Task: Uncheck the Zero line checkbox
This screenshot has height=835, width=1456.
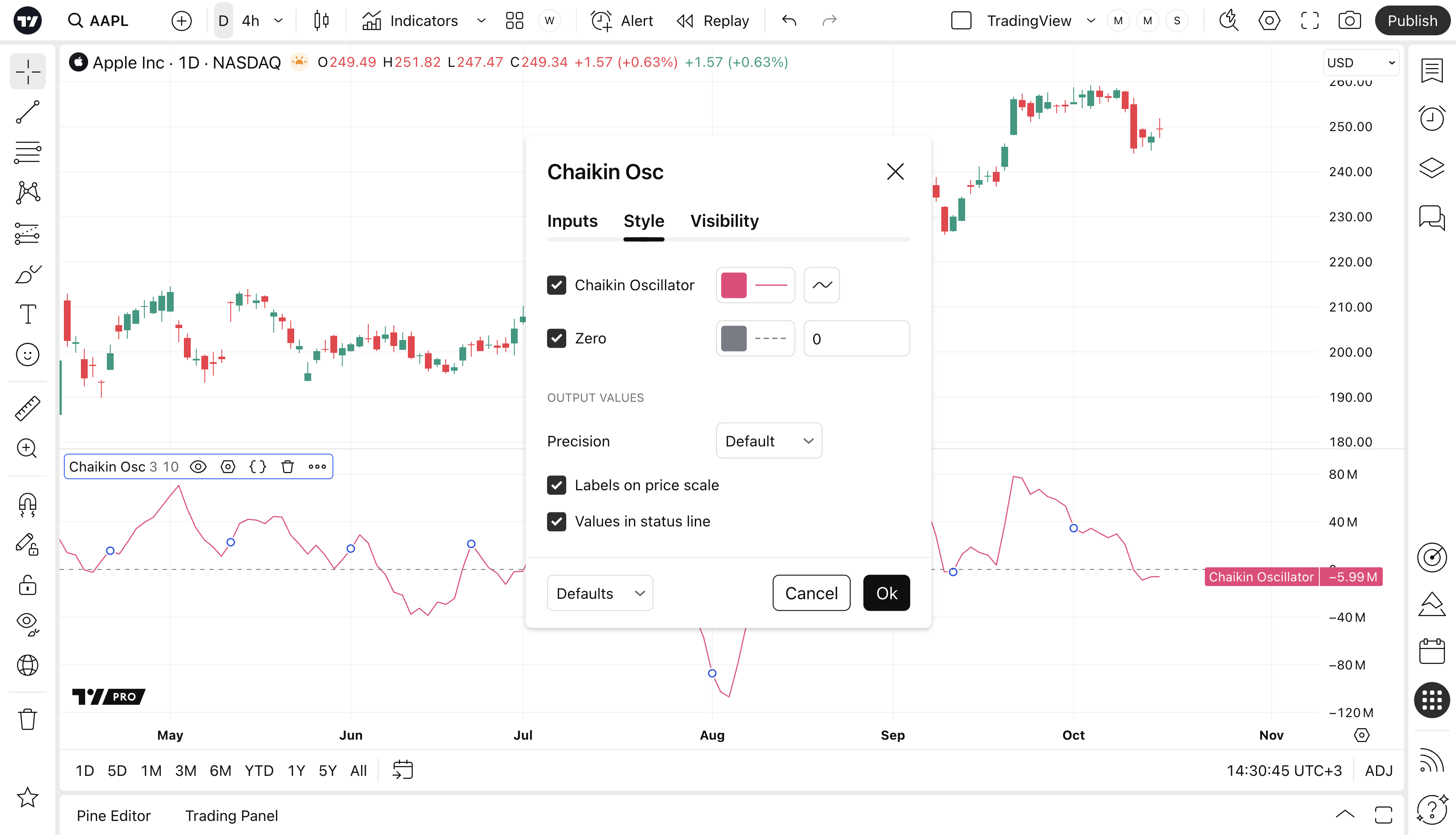Action: [x=556, y=338]
